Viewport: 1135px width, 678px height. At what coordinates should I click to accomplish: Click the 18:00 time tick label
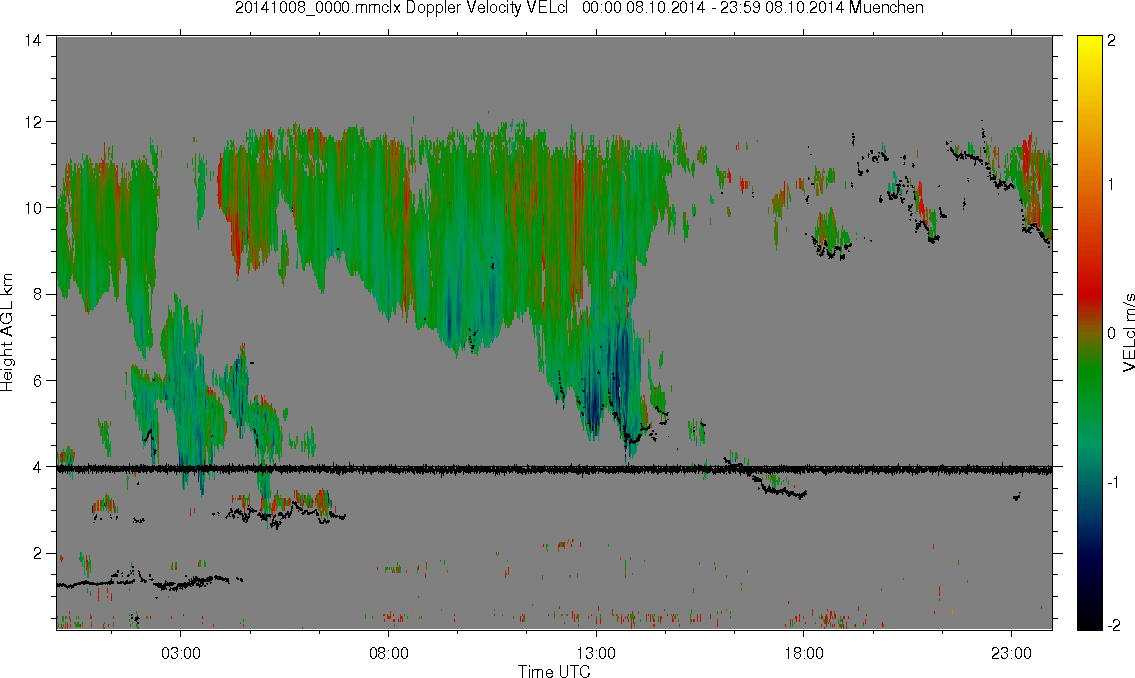click(803, 653)
